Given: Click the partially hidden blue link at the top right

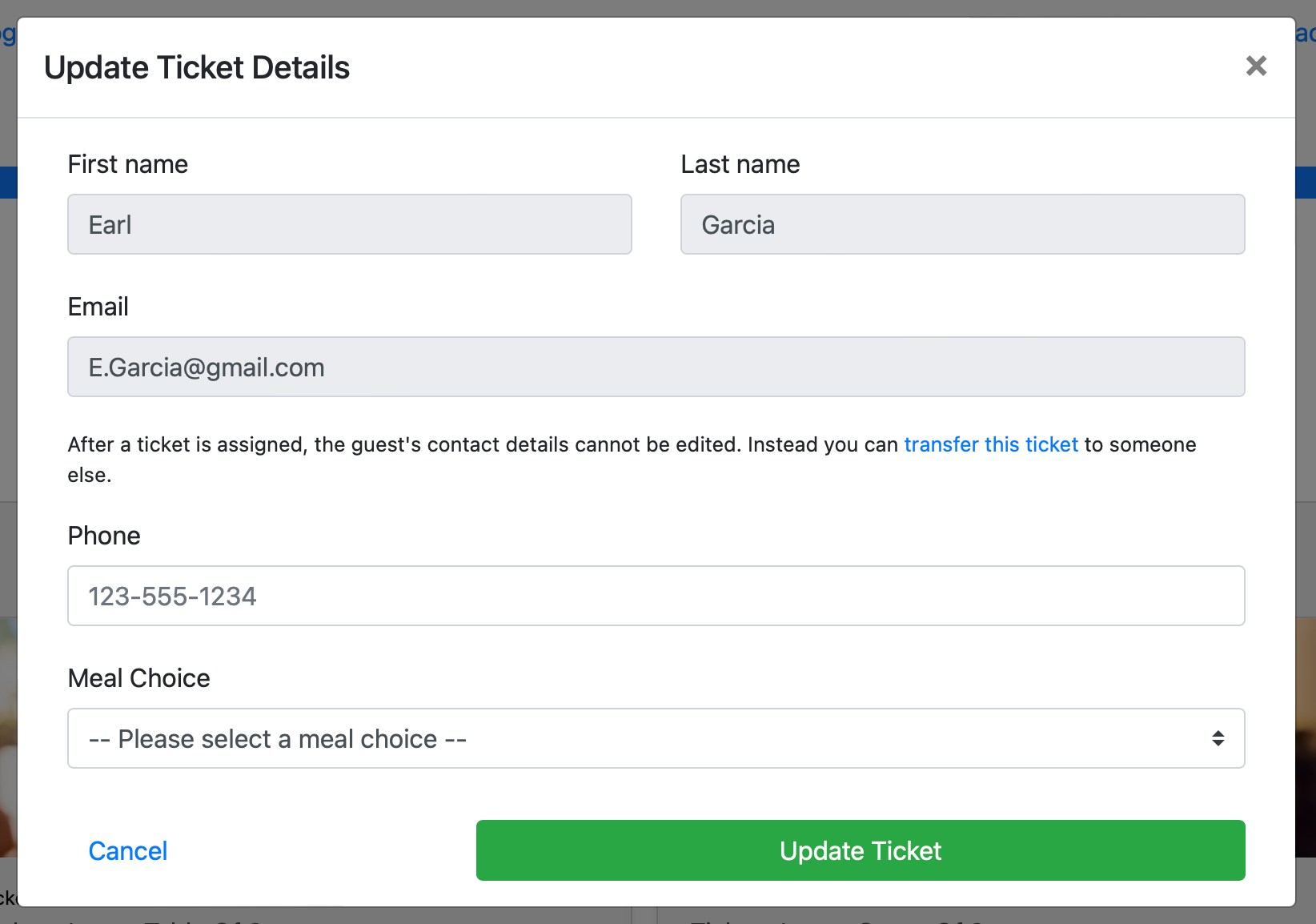Looking at the screenshot, I should tap(1306, 34).
